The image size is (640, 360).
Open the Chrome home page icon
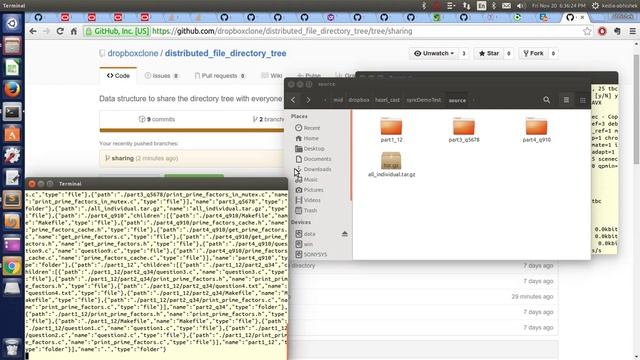click(x=74, y=31)
